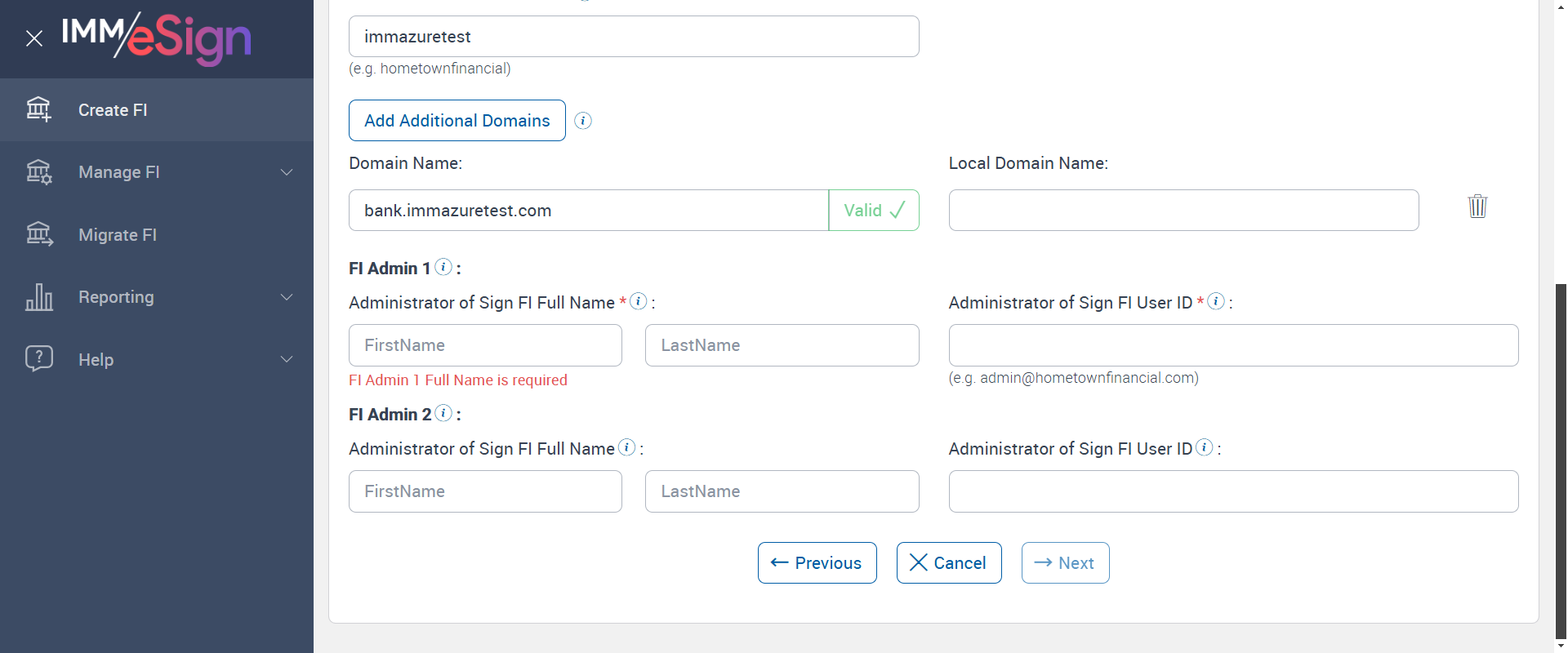The width and height of the screenshot is (1568, 653).
Task: Click the FI Admin 1 info icon
Action: coord(443,267)
